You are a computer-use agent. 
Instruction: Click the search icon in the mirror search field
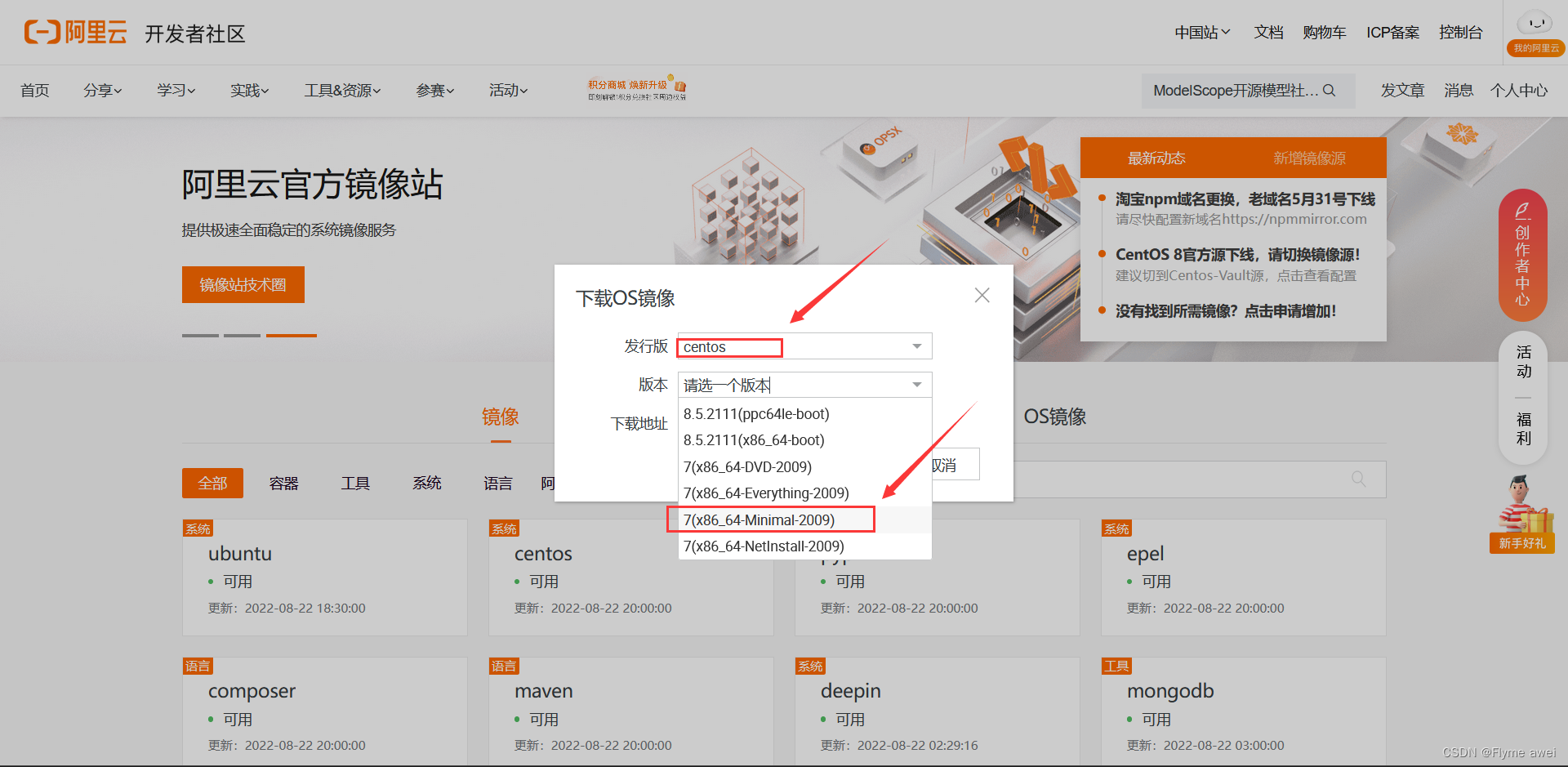[x=1358, y=479]
